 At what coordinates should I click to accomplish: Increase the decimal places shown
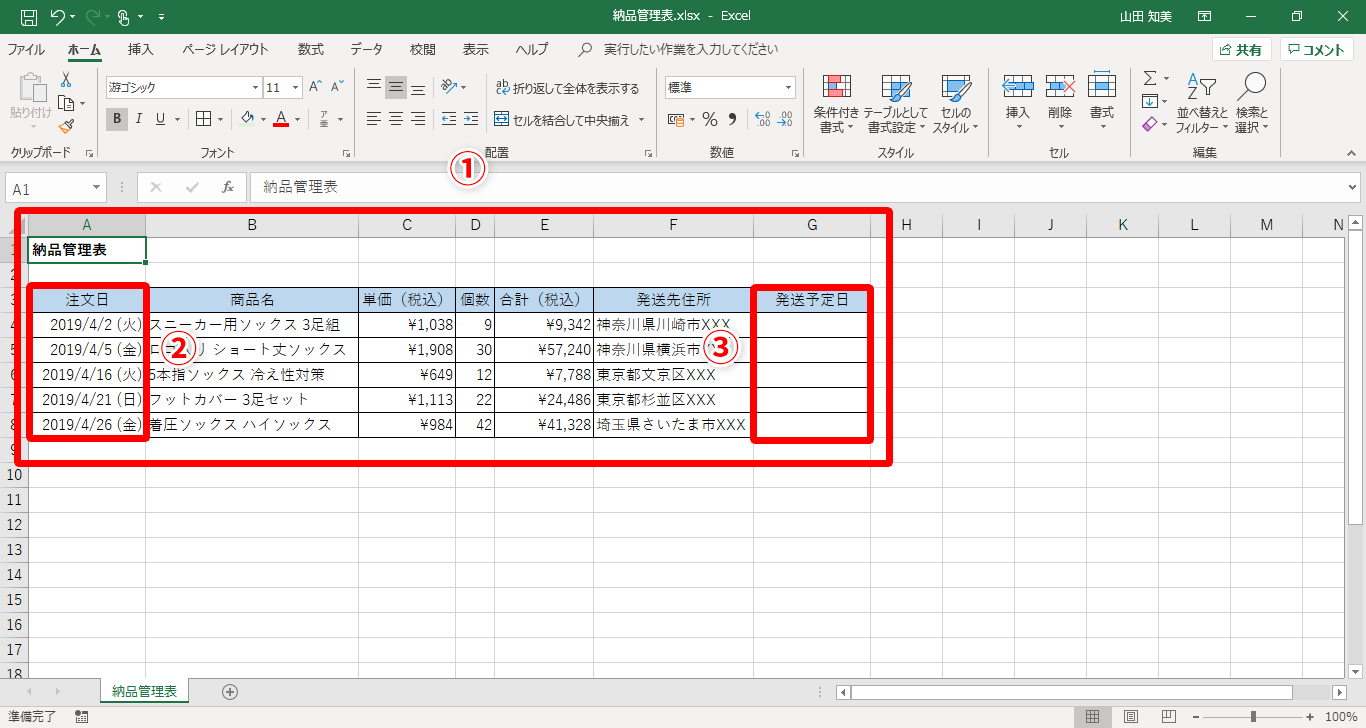tap(762, 119)
